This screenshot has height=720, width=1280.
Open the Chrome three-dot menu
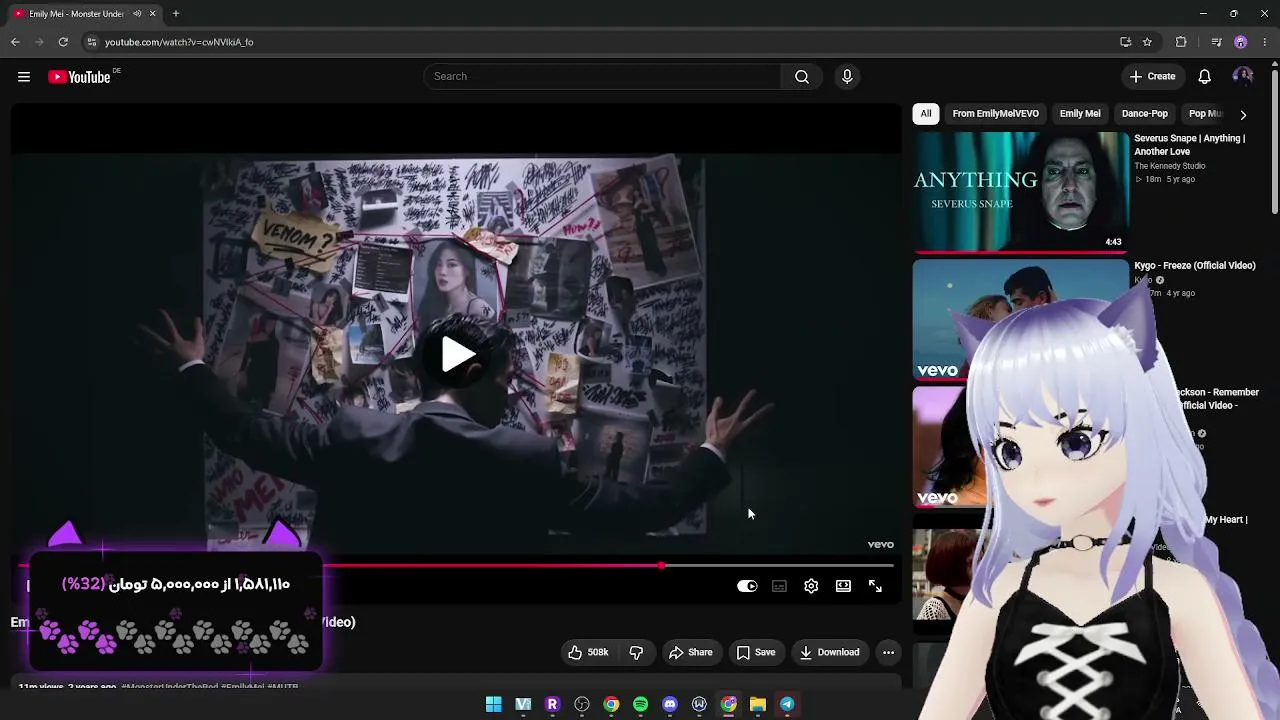click(1265, 42)
